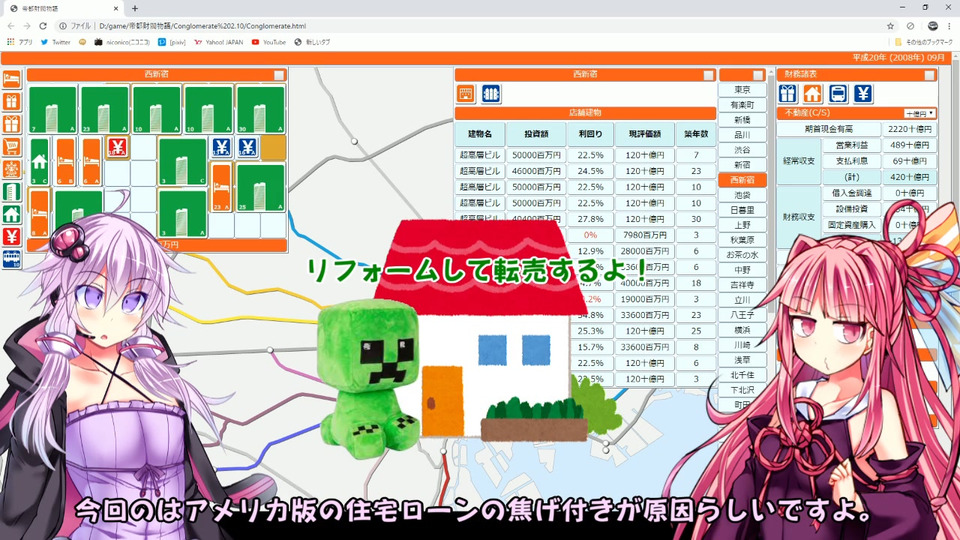Click the small gift box sidebar icon
The height and width of the screenshot is (540, 960).
[12, 102]
